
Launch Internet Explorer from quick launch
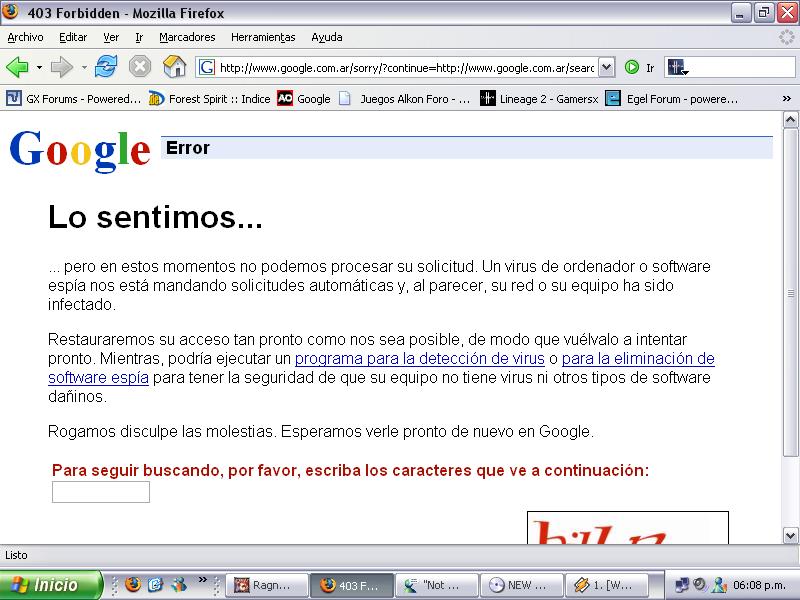click(156, 585)
